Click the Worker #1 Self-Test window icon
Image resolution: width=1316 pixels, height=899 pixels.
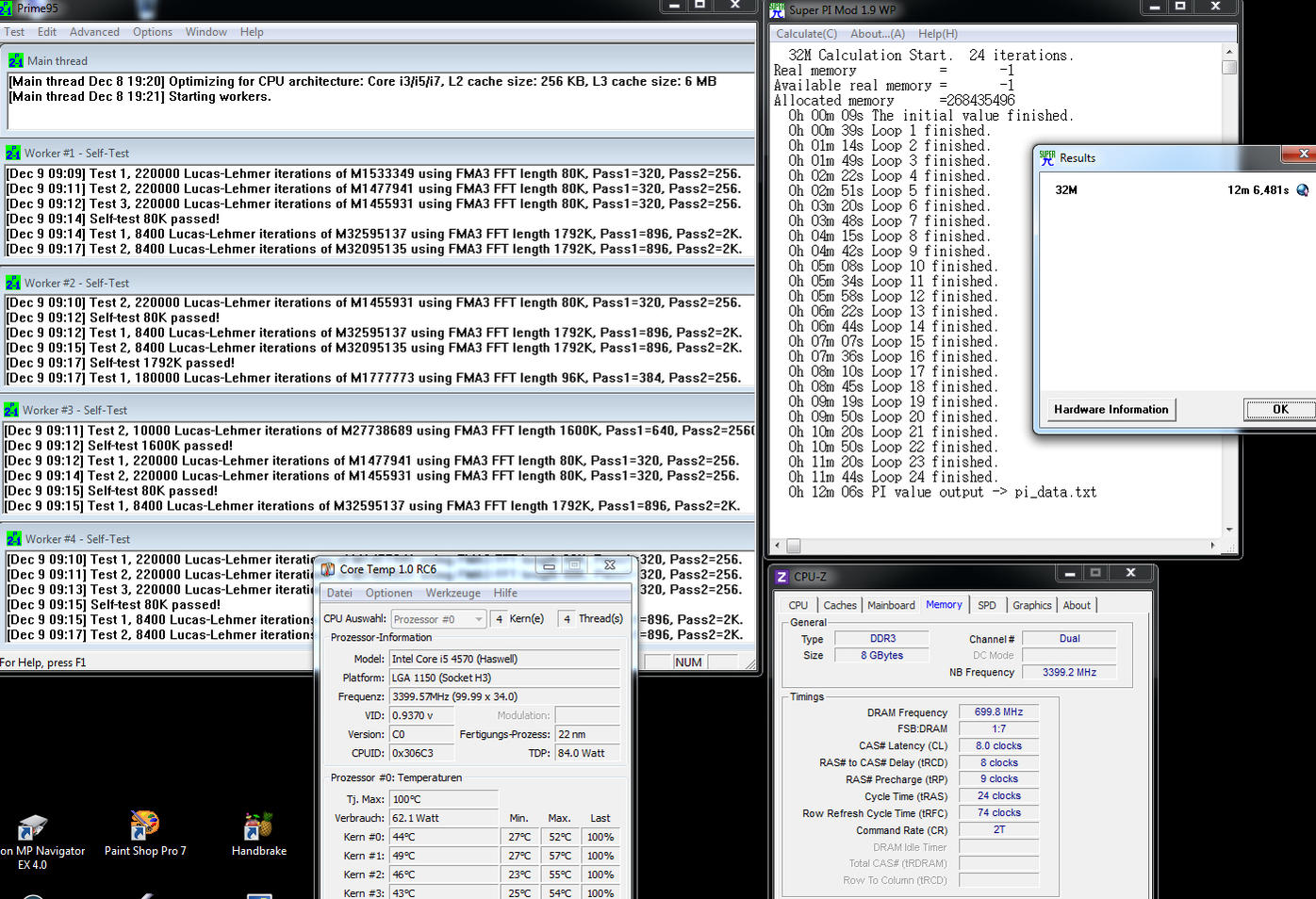12,153
